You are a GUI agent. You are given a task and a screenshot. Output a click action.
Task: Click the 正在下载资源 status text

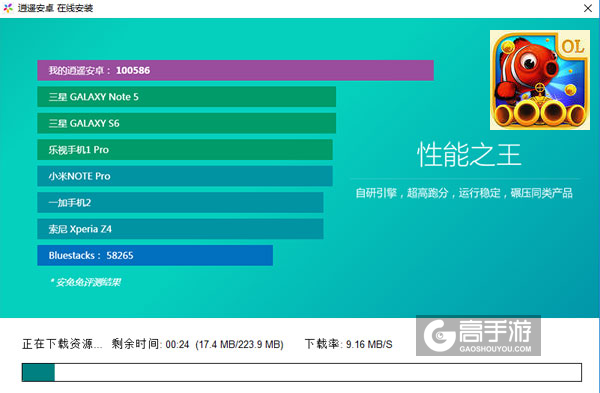[62, 344]
